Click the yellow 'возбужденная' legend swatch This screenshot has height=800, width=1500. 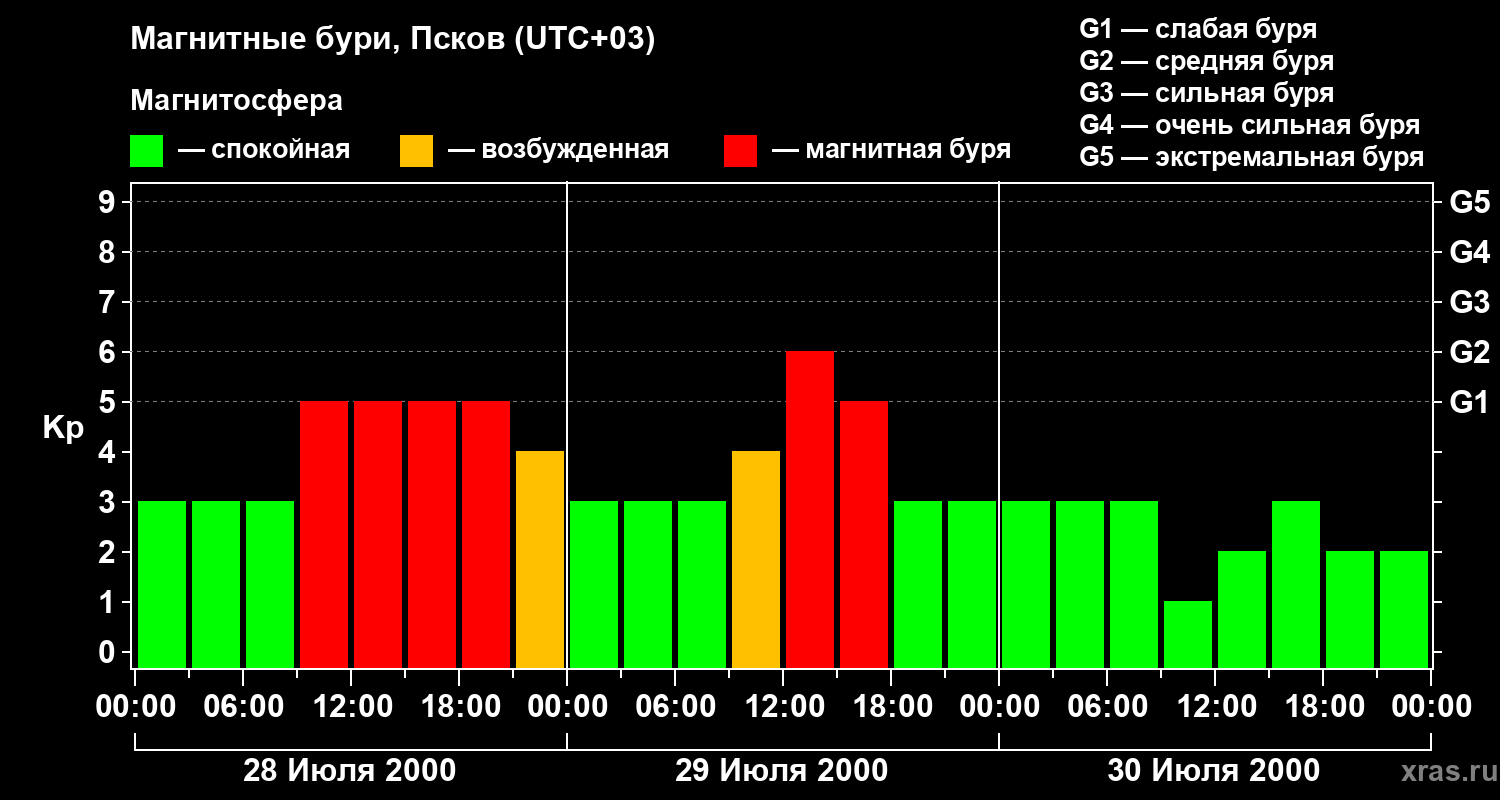click(x=417, y=151)
